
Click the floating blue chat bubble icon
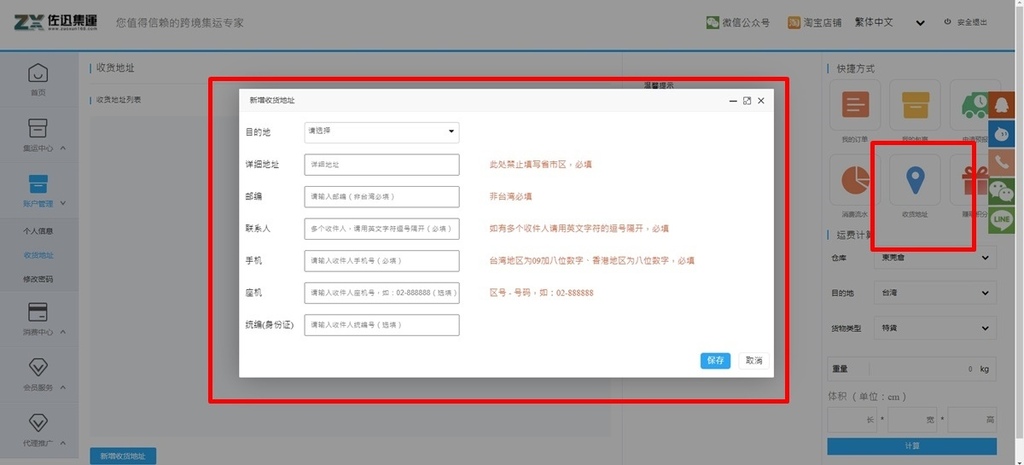[1002, 133]
